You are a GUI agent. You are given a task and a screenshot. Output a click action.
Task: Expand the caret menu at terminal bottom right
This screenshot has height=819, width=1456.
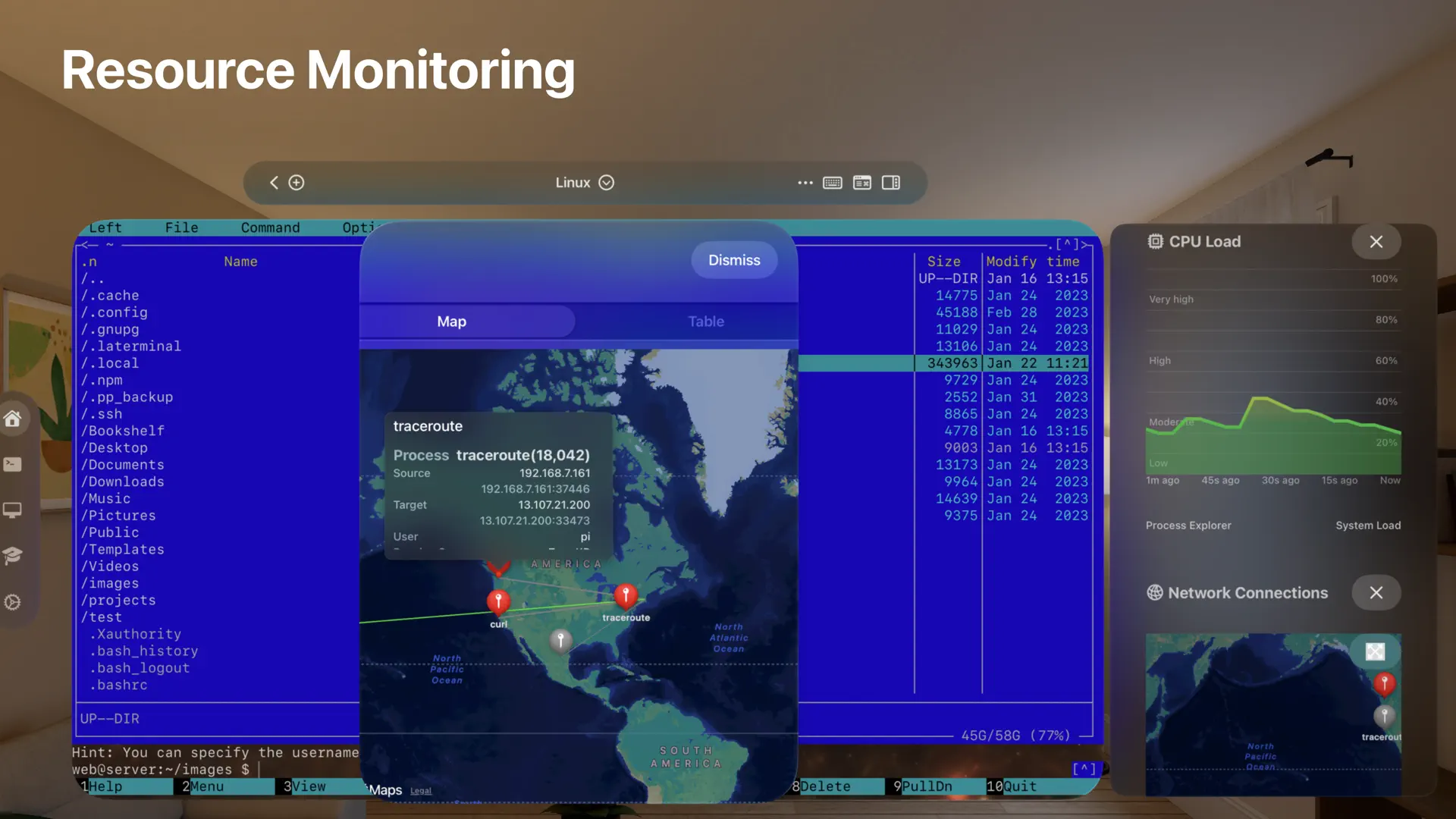click(x=1086, y=769)
